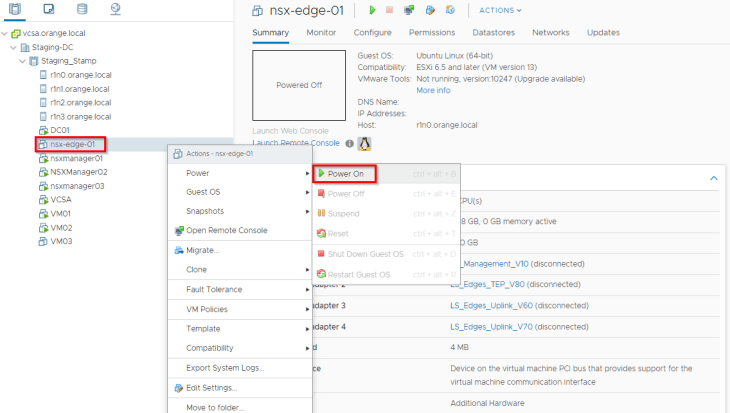Open the ACTIONS dropdown menu
This screenshot has width=730, height=413.
click(x=500, y=11)
